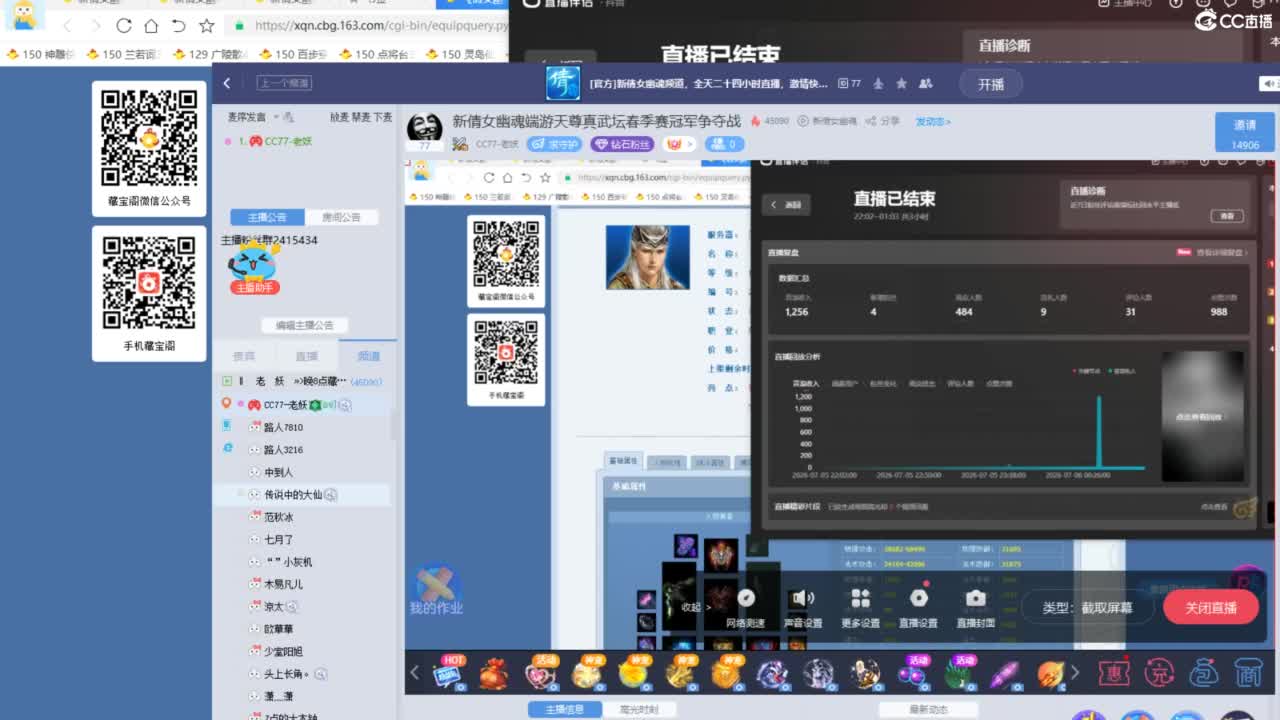
Task: Click the 直播封面 camera icon
Action: pyautogui.click(x=976, y=608)
